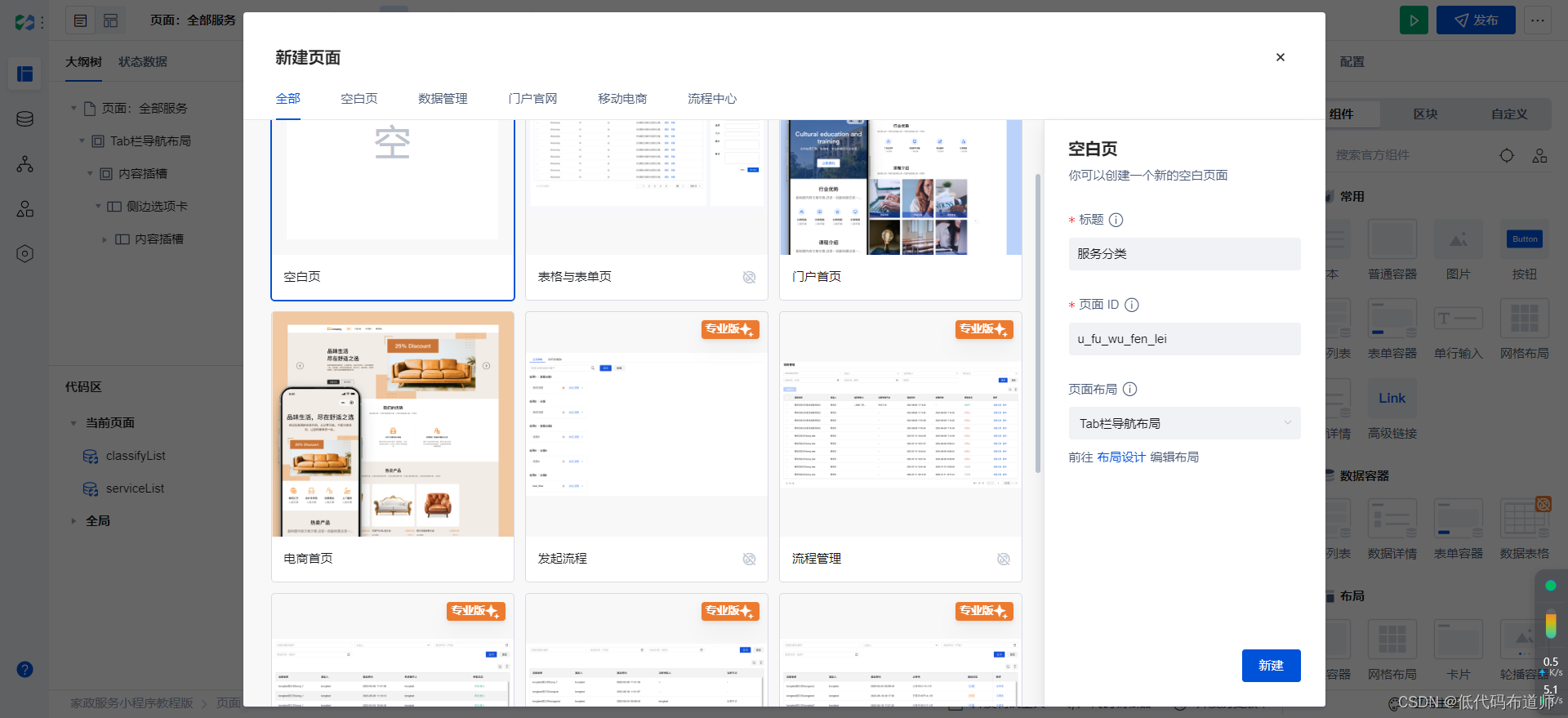Open the classifyList query item

136,456
